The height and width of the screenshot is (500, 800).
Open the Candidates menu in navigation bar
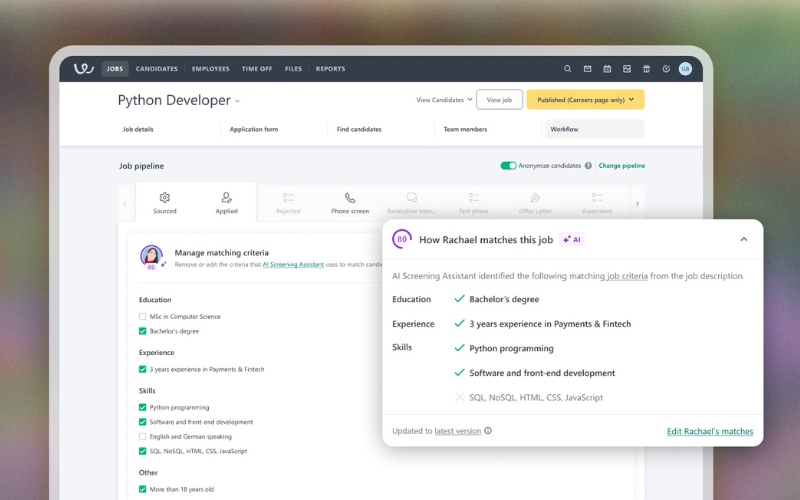click(157, 69)
